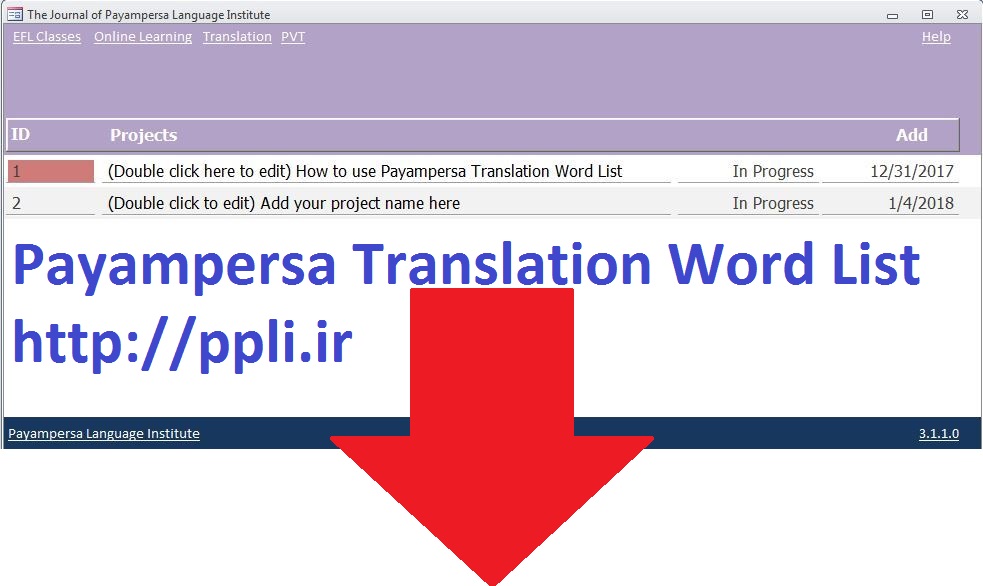Click the Add column header button

click(x=912, y=135)
